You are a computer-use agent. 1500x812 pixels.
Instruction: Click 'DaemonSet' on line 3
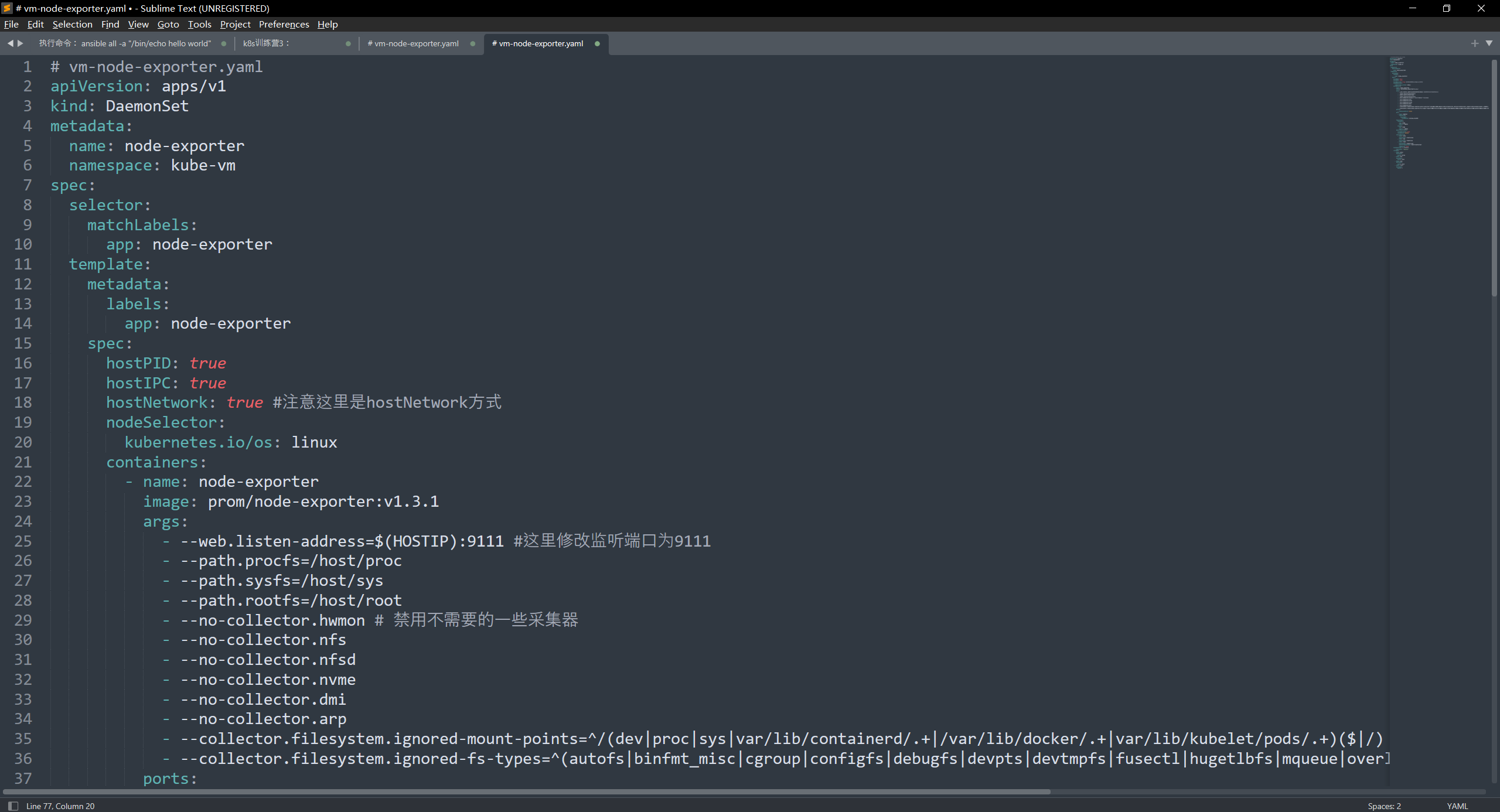click(147, 106)
